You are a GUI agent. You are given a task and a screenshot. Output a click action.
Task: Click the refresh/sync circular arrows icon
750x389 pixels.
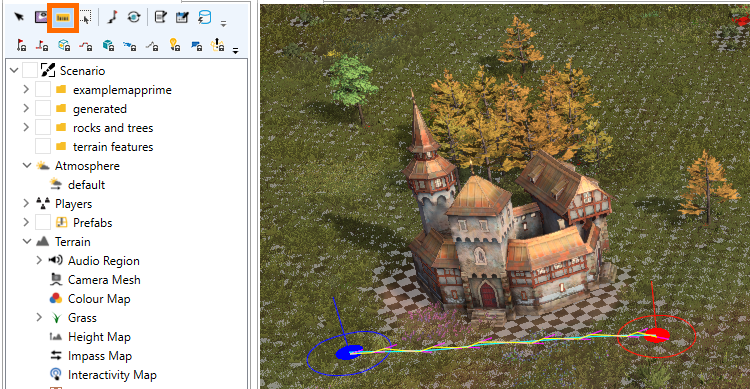pos(134,17)
